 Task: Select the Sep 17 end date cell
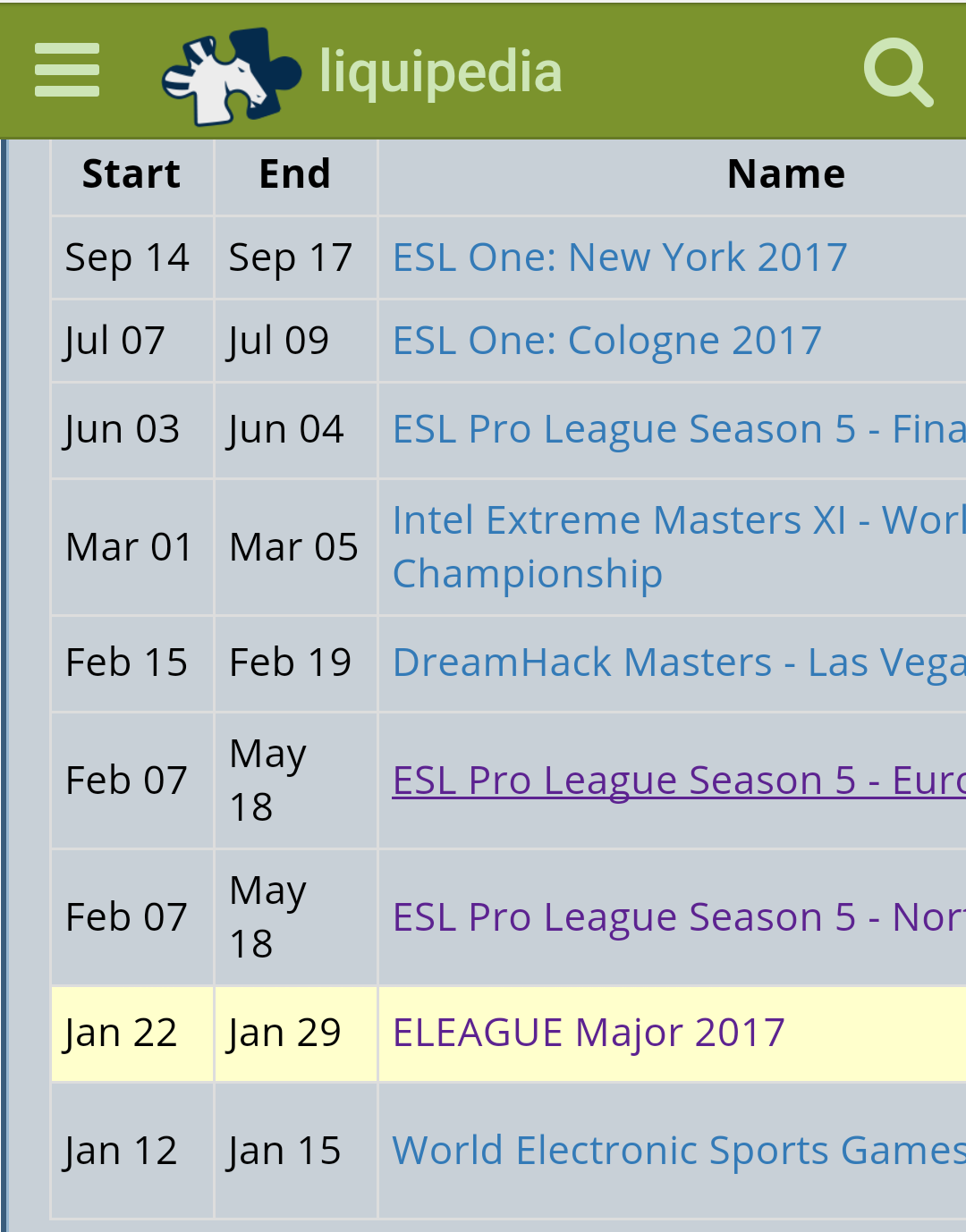click(x=296, y=257)
